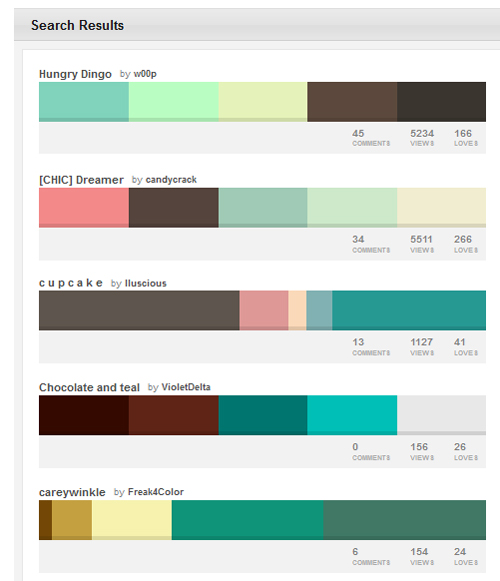Visit lluscious author profile
This screenshot has height=581, width=500.
(x=146, y=283)
